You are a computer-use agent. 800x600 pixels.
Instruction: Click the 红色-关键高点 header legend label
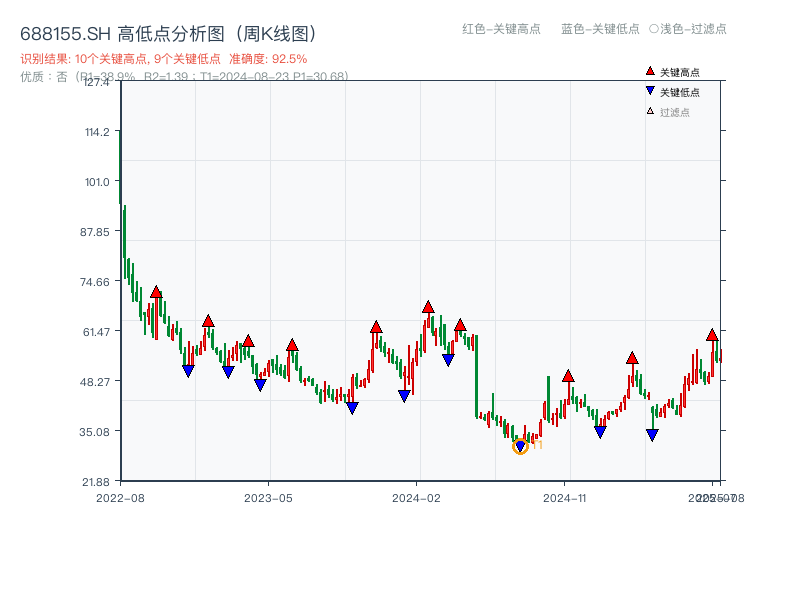tap(501, 29)
